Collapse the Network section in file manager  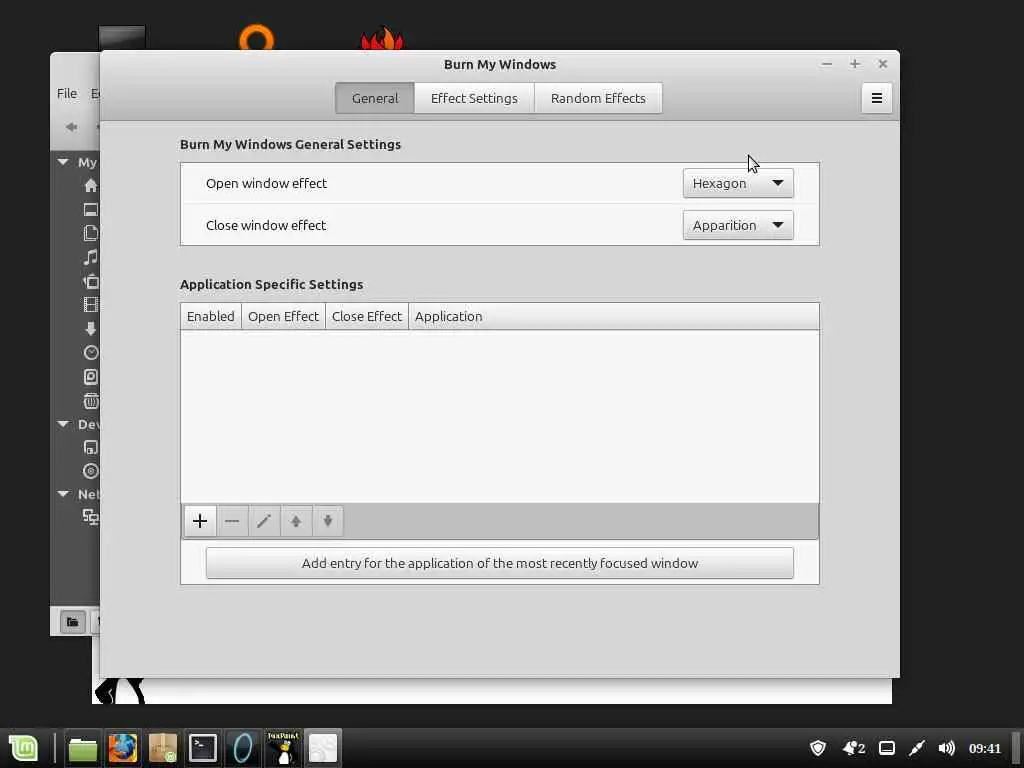63,494
